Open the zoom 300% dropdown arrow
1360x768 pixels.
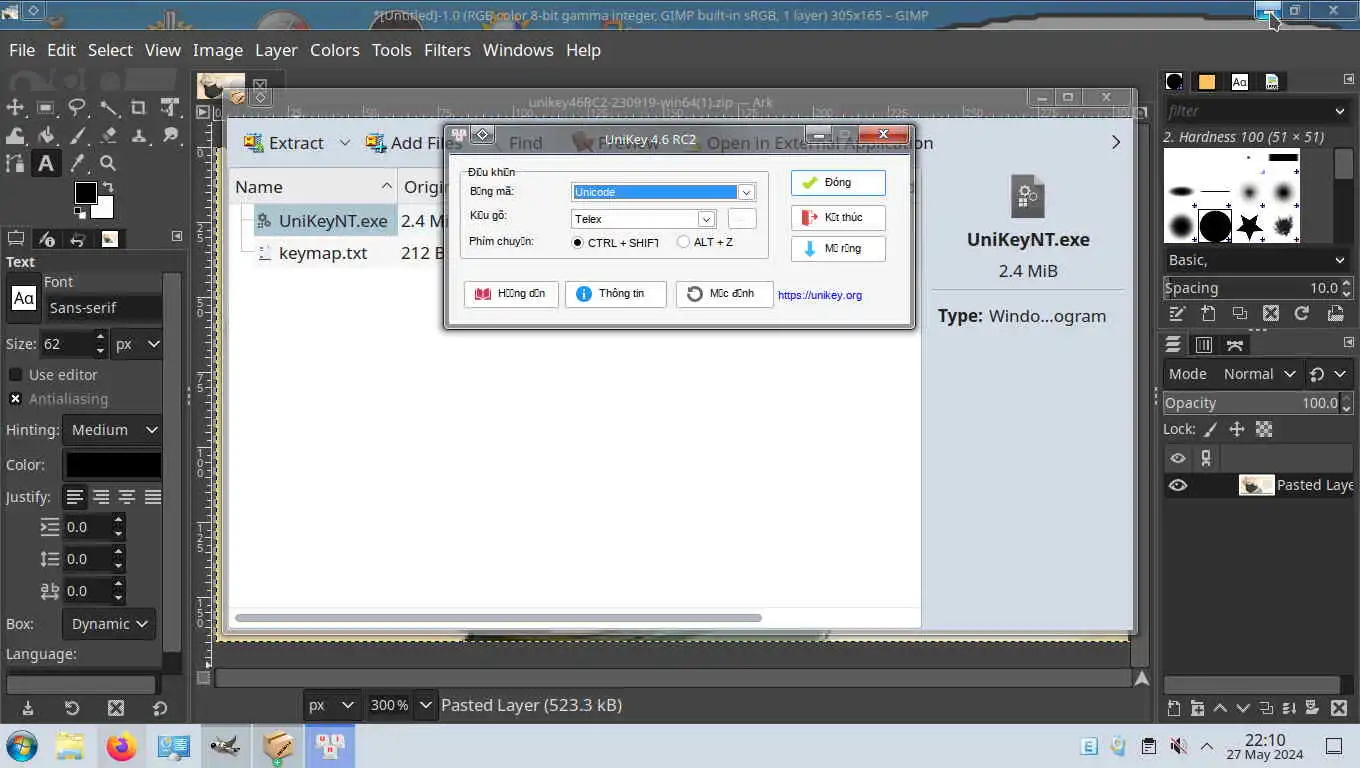[425, 705]
